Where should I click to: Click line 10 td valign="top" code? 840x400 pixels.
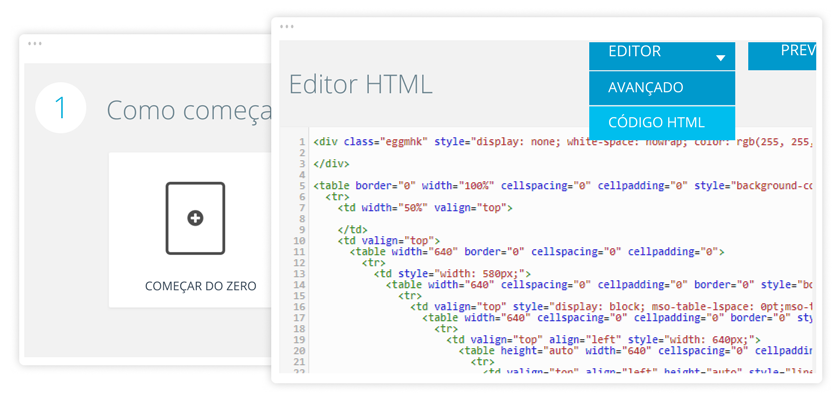tap(389, 241)
